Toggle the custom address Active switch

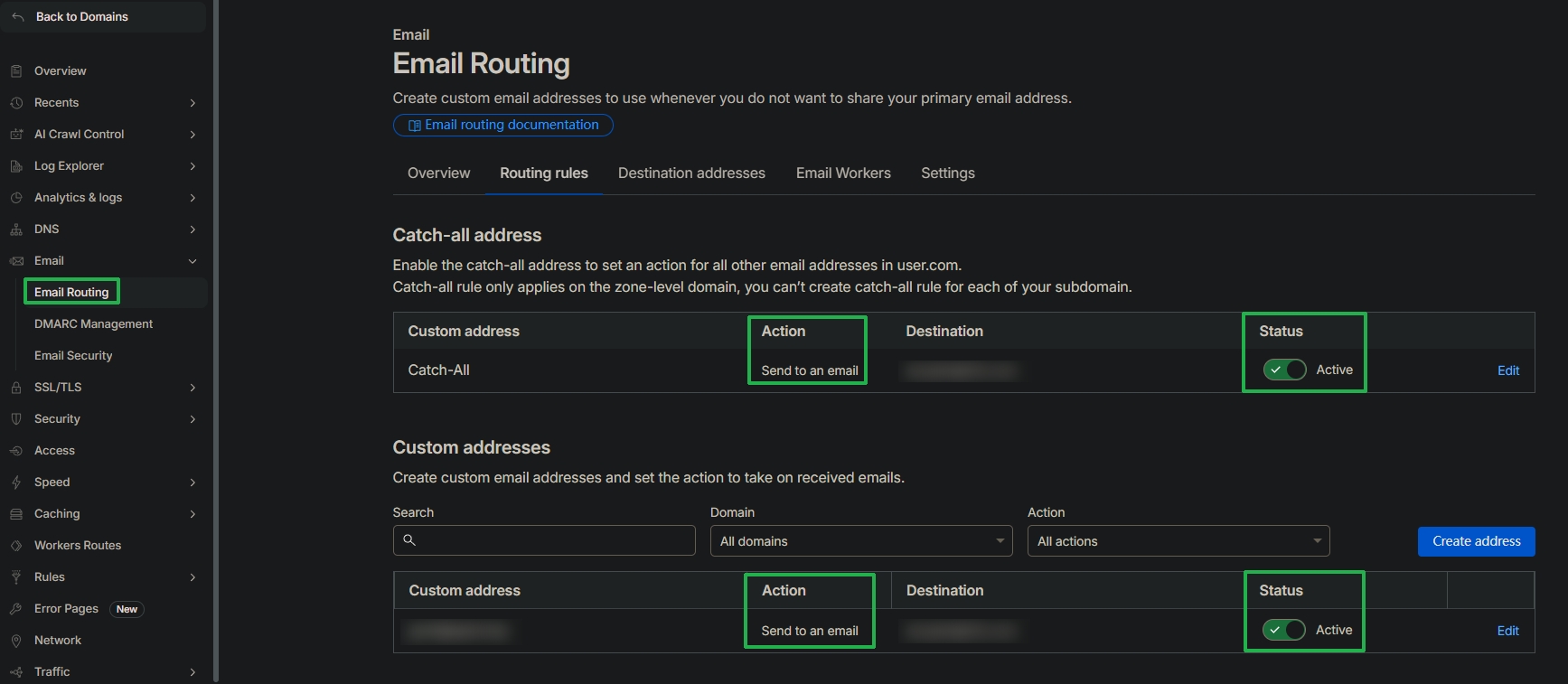[1284, 630]
